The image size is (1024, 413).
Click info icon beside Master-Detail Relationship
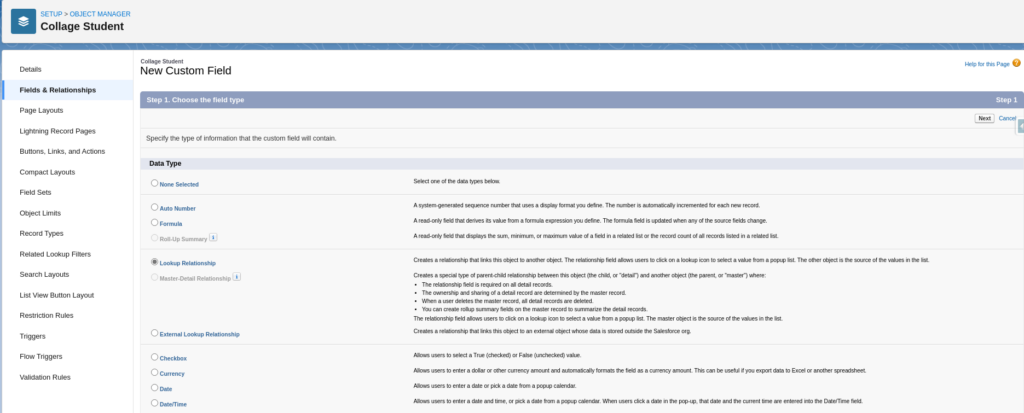(237, 276)
